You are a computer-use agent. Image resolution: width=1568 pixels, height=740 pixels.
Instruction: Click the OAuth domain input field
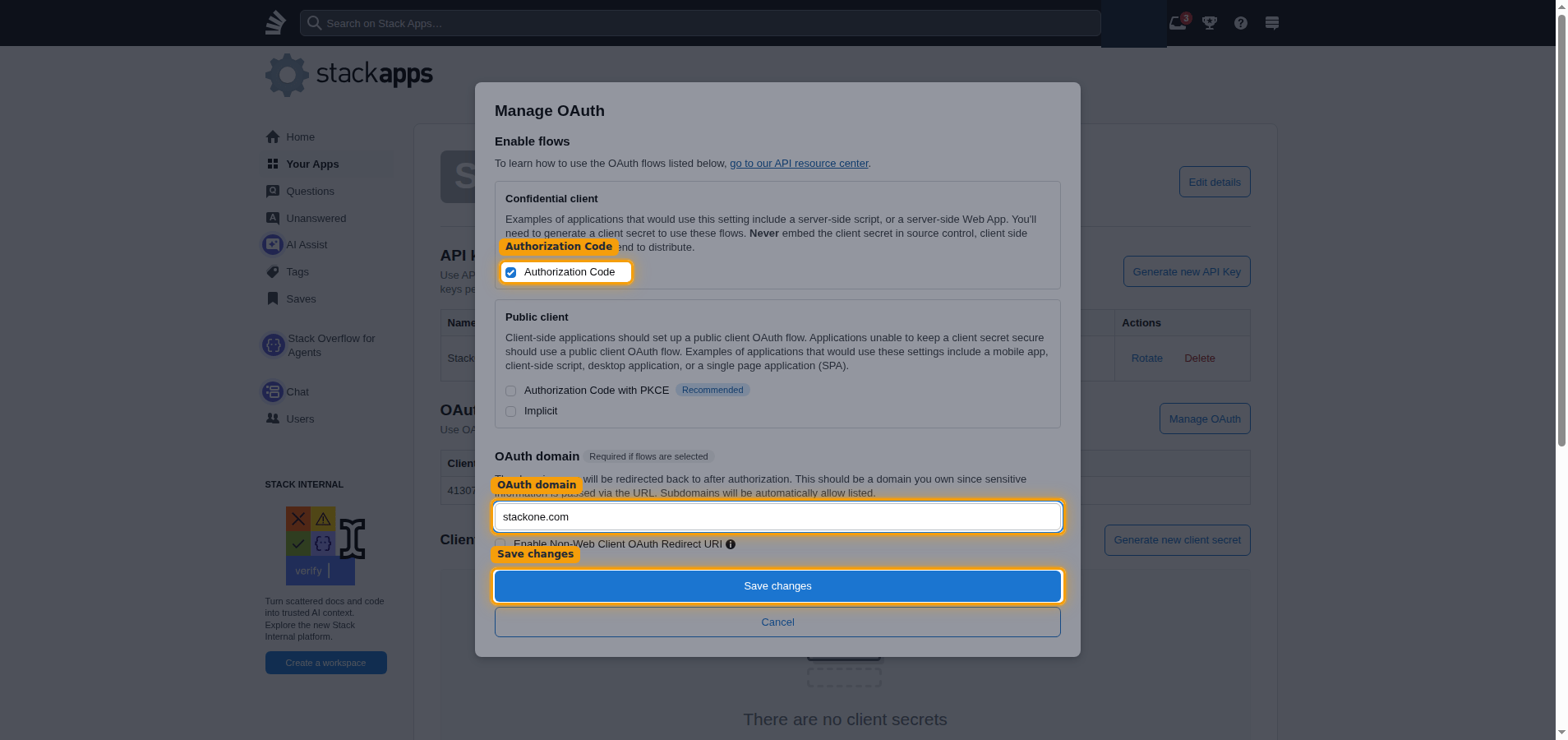click(x=777, y=517)
